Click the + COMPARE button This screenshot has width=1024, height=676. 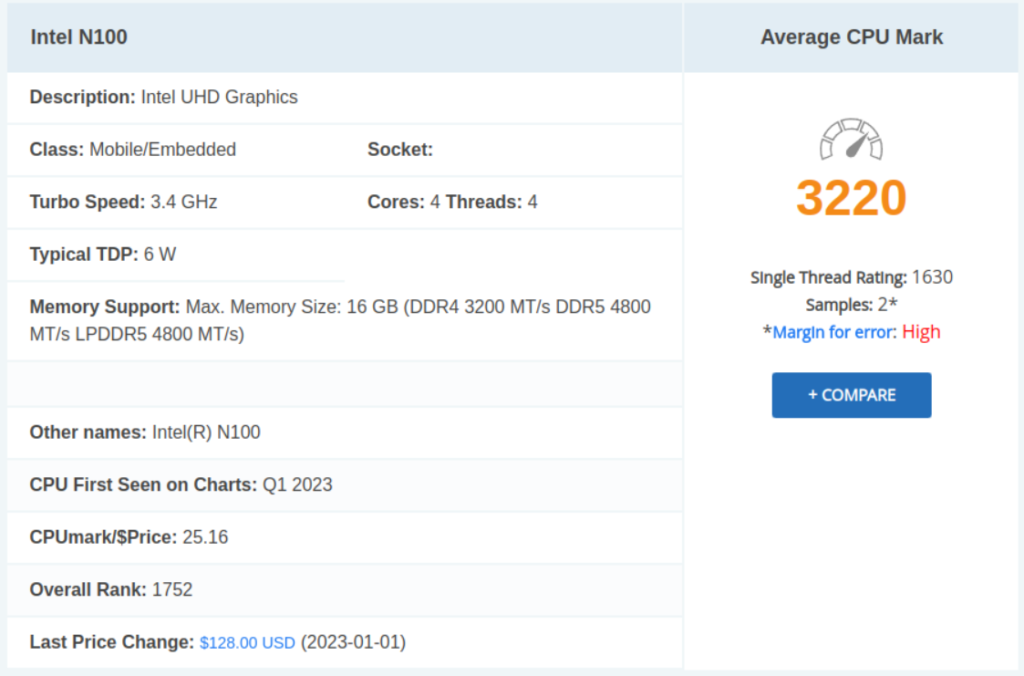pos(851,395)
